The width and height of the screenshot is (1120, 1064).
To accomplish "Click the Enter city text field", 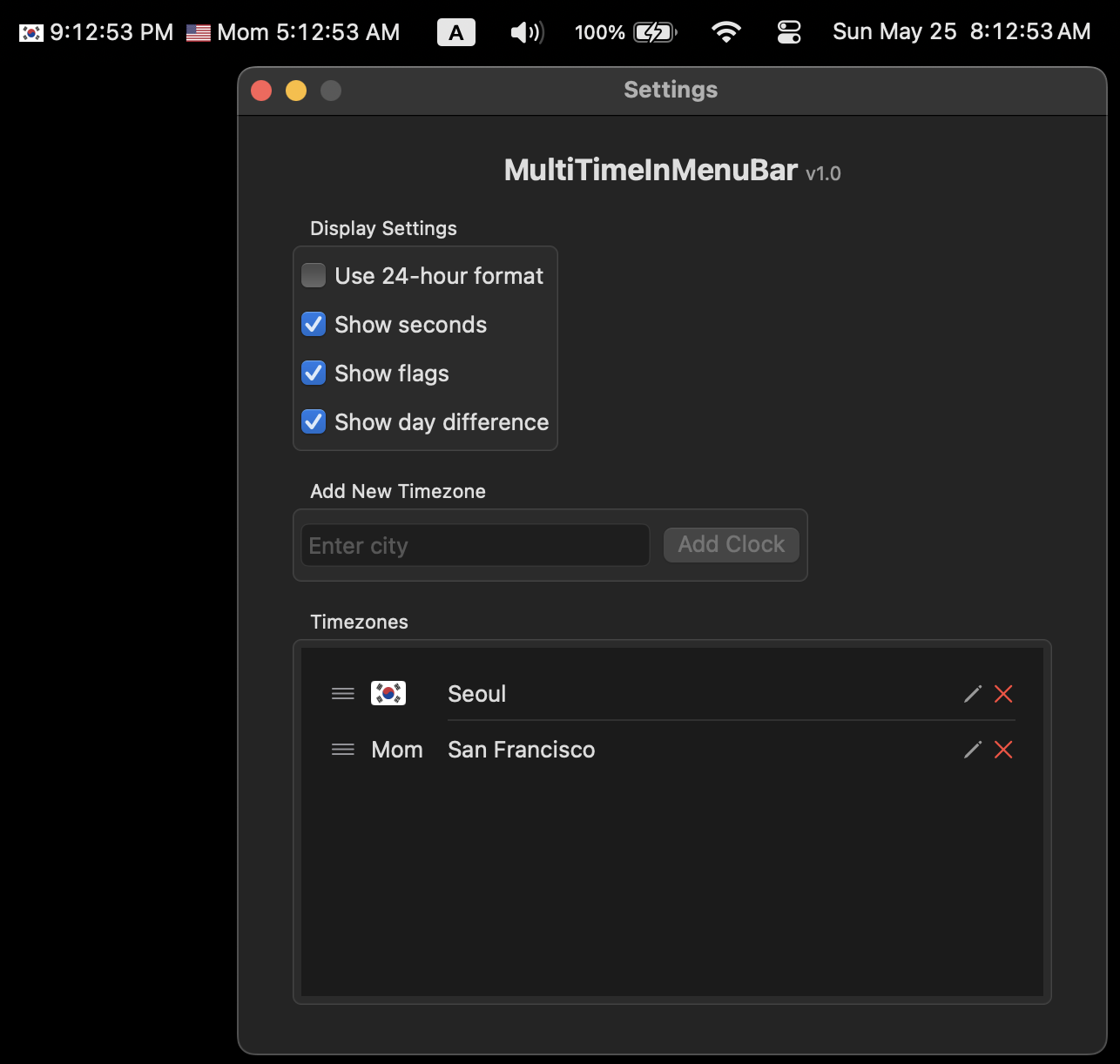I will pyautogui.click(x=475, y=545).
